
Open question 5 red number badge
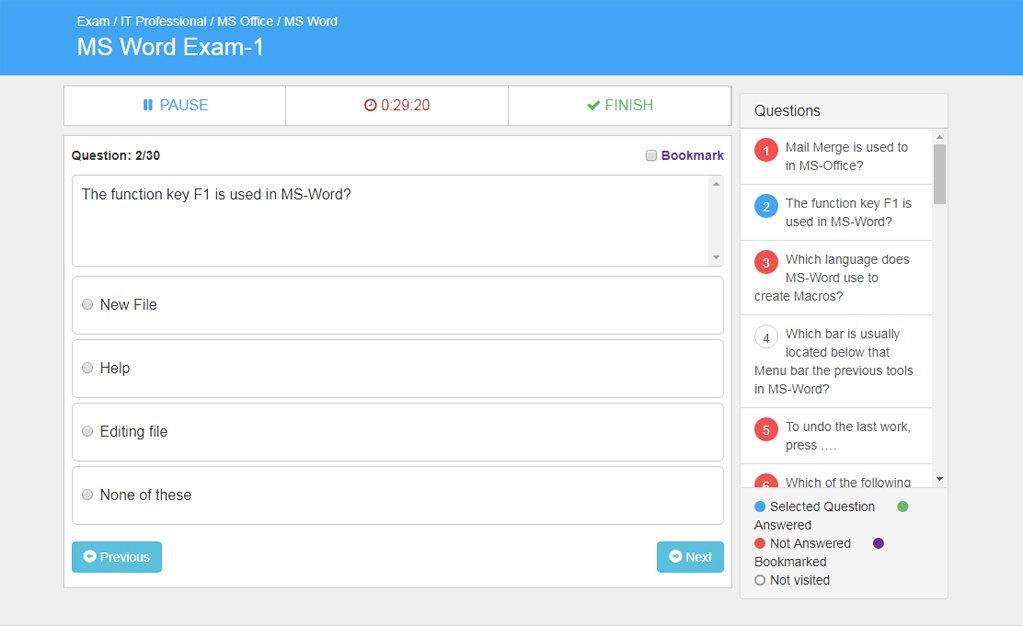(x=766, y=430)
